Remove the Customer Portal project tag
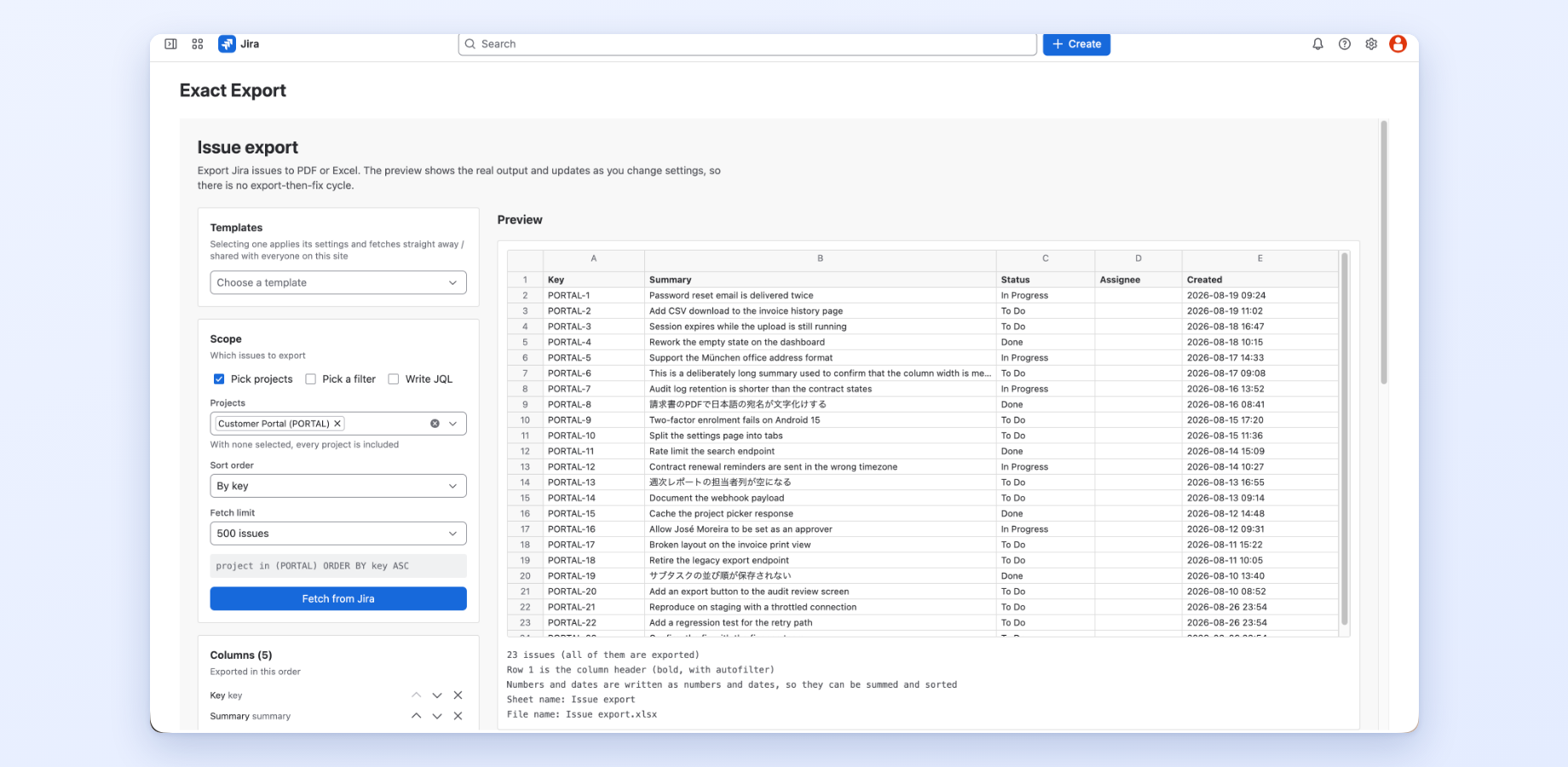Image resolution: width=1568 pixels, height=767 pixels. point(337,424)
